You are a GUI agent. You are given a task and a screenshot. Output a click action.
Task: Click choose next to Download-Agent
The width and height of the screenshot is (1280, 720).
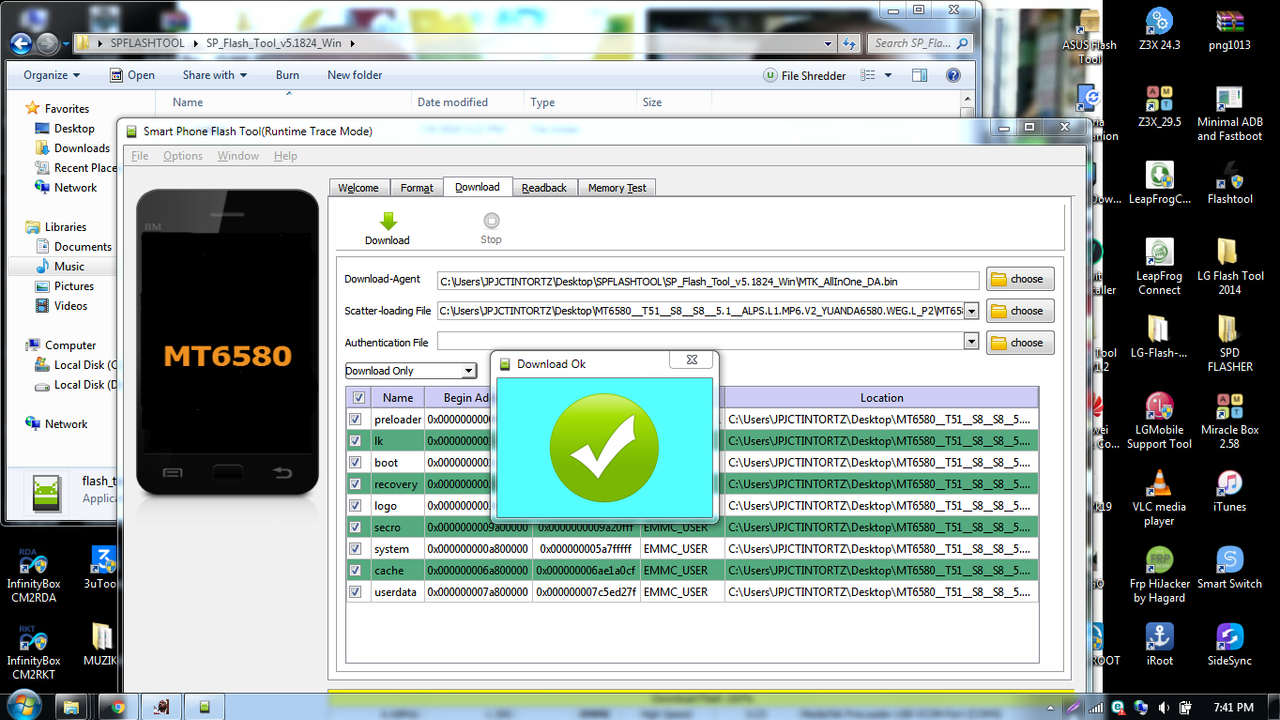tap(1019, 279)
